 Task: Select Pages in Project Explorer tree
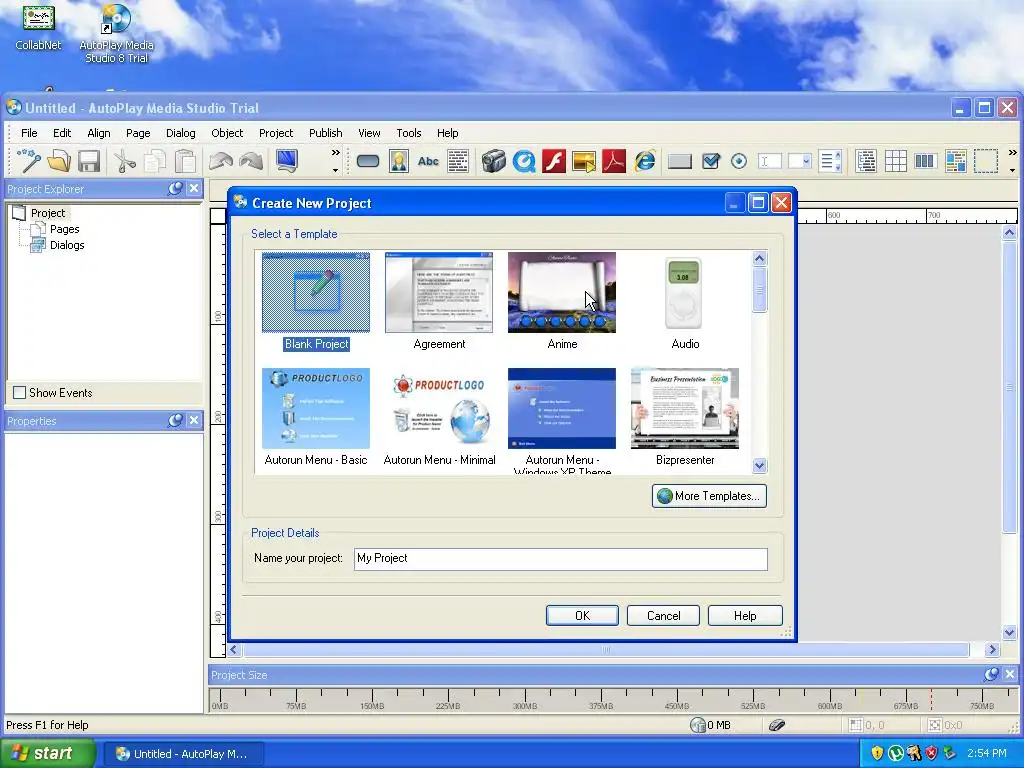(x=65, y=229)
